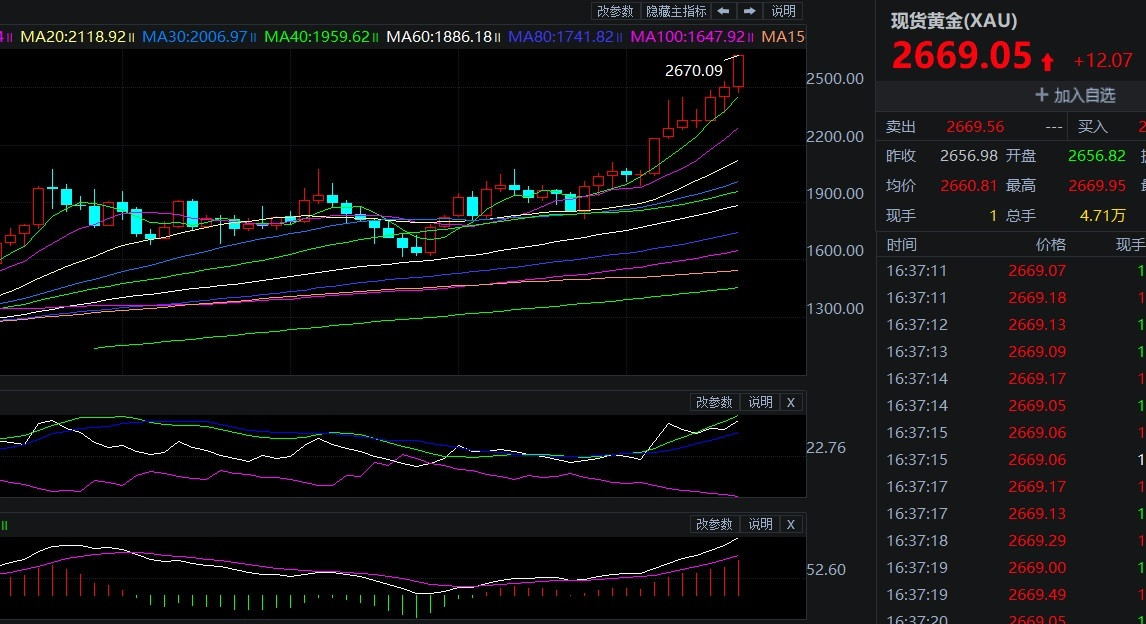Toggle the MA100 line marker

coord(752,37)
